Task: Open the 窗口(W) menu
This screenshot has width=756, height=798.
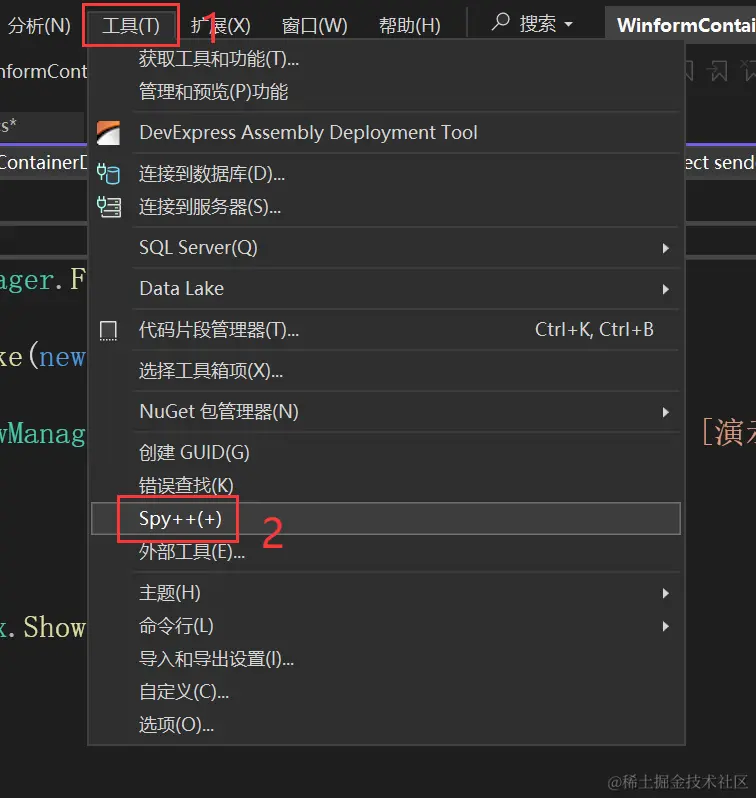Action: (x=314, y=25)
